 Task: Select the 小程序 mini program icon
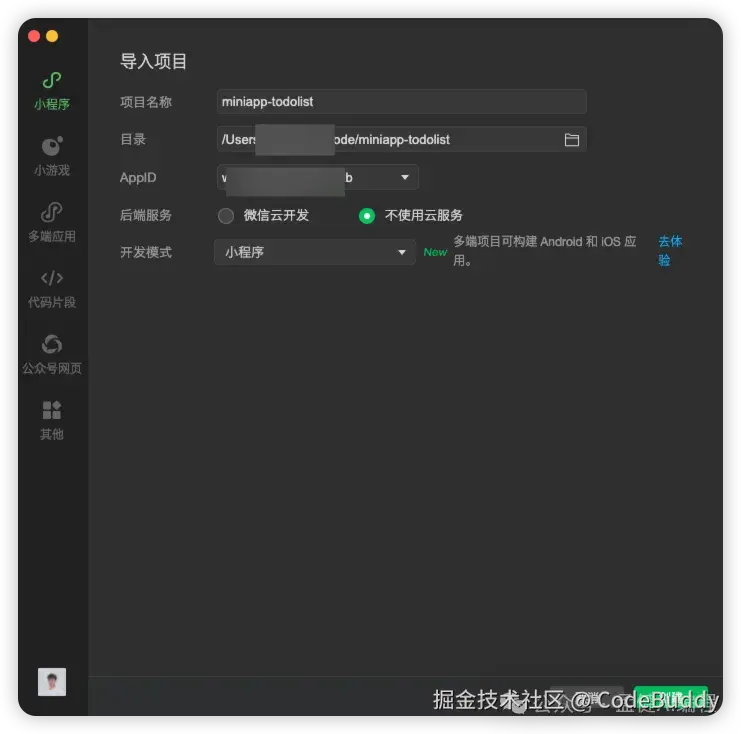[52, 80]
